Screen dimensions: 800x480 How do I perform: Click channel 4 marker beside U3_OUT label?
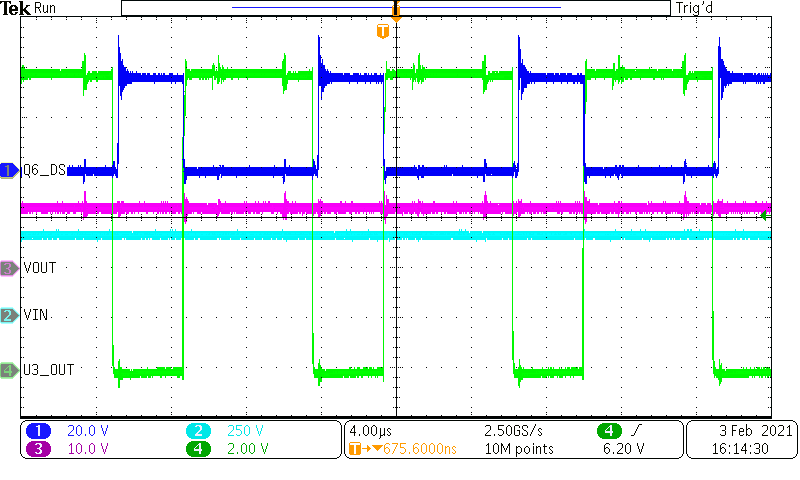(x=9, y=370)
